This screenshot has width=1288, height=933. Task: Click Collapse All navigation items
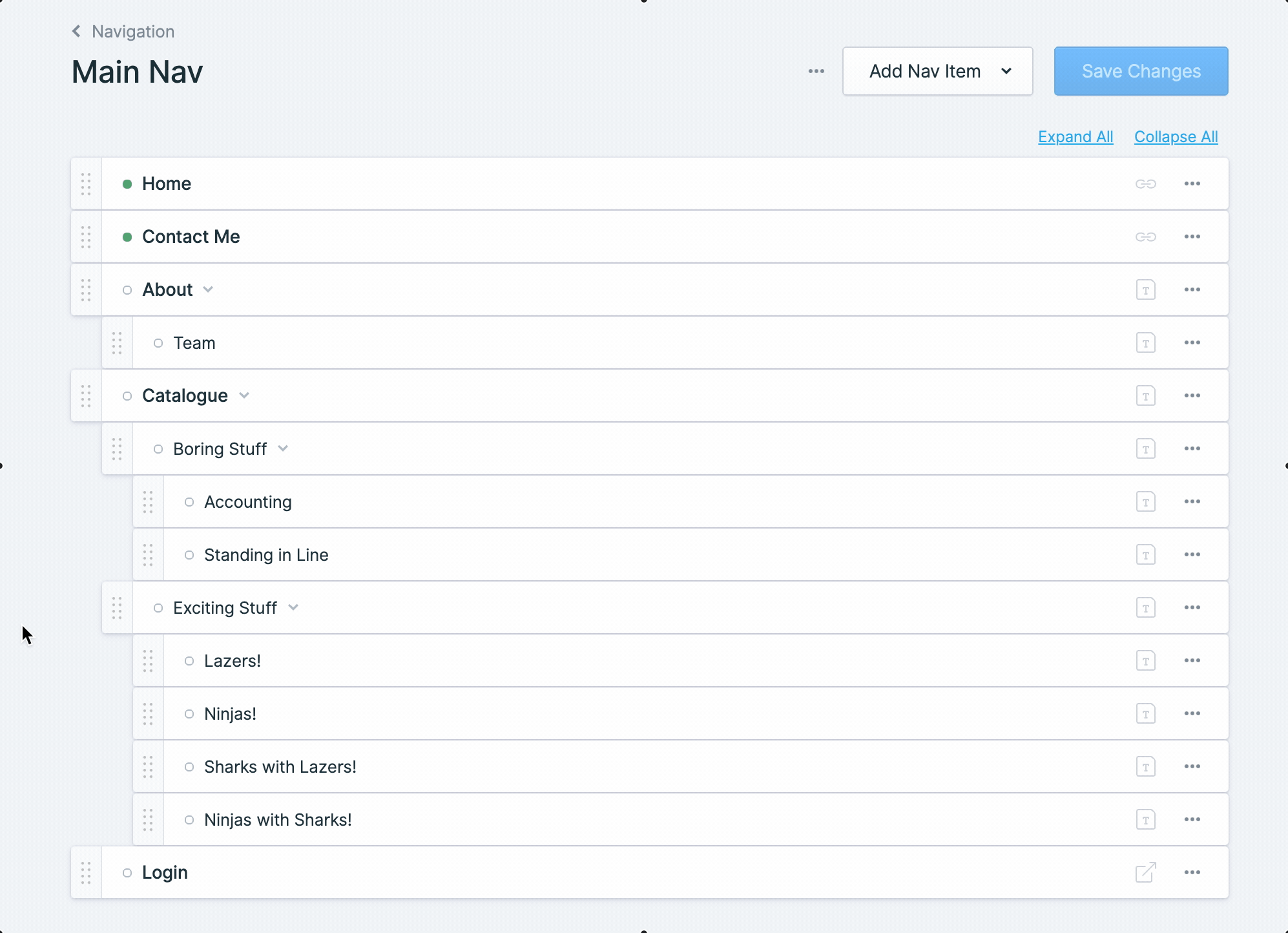(x=1176, y=136)
